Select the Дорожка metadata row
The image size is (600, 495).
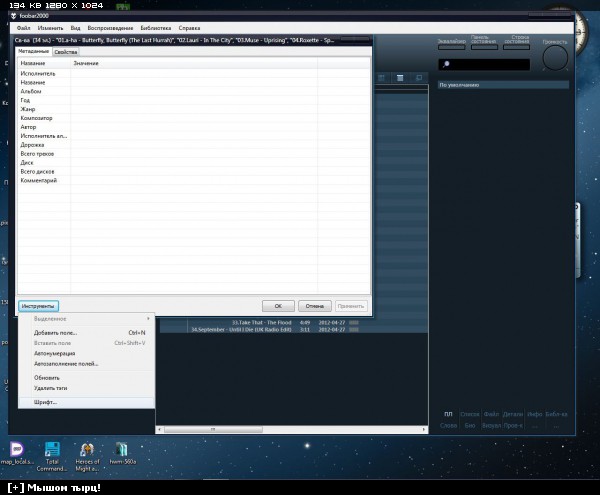point(194,145)
